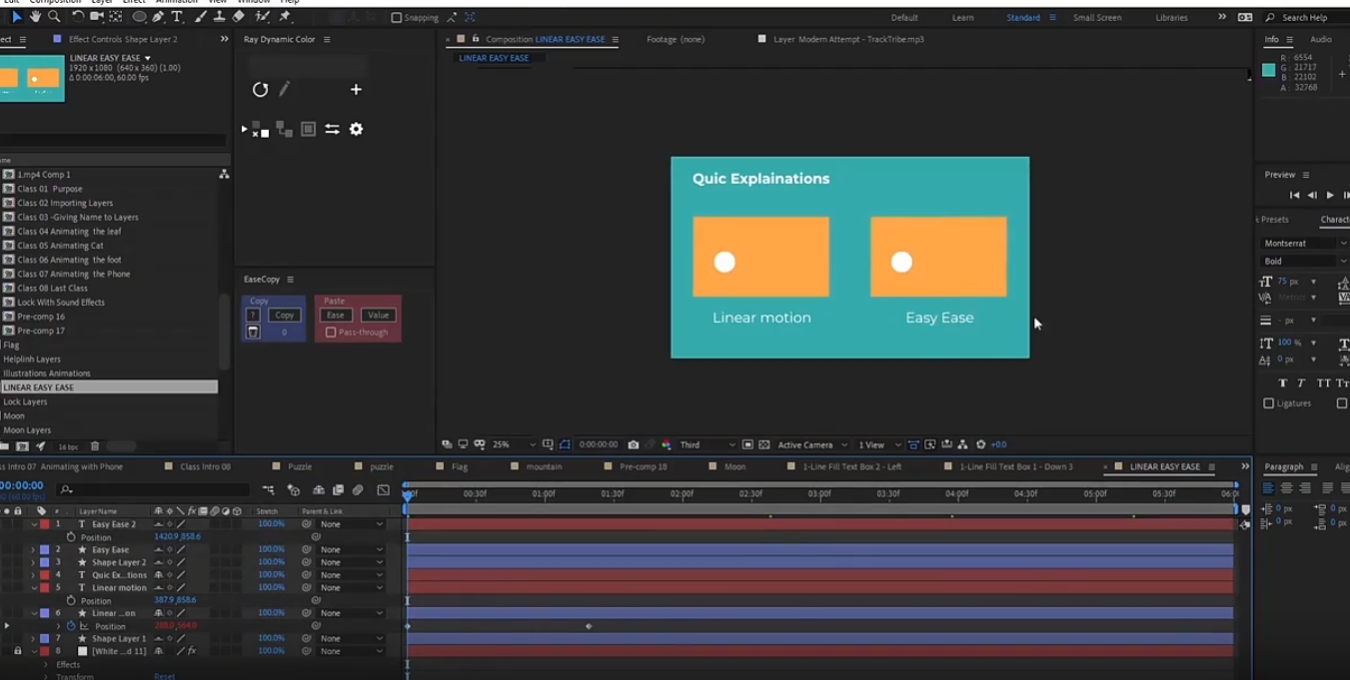Open the Graph Editor in timeline

click(x=383, y=490)
